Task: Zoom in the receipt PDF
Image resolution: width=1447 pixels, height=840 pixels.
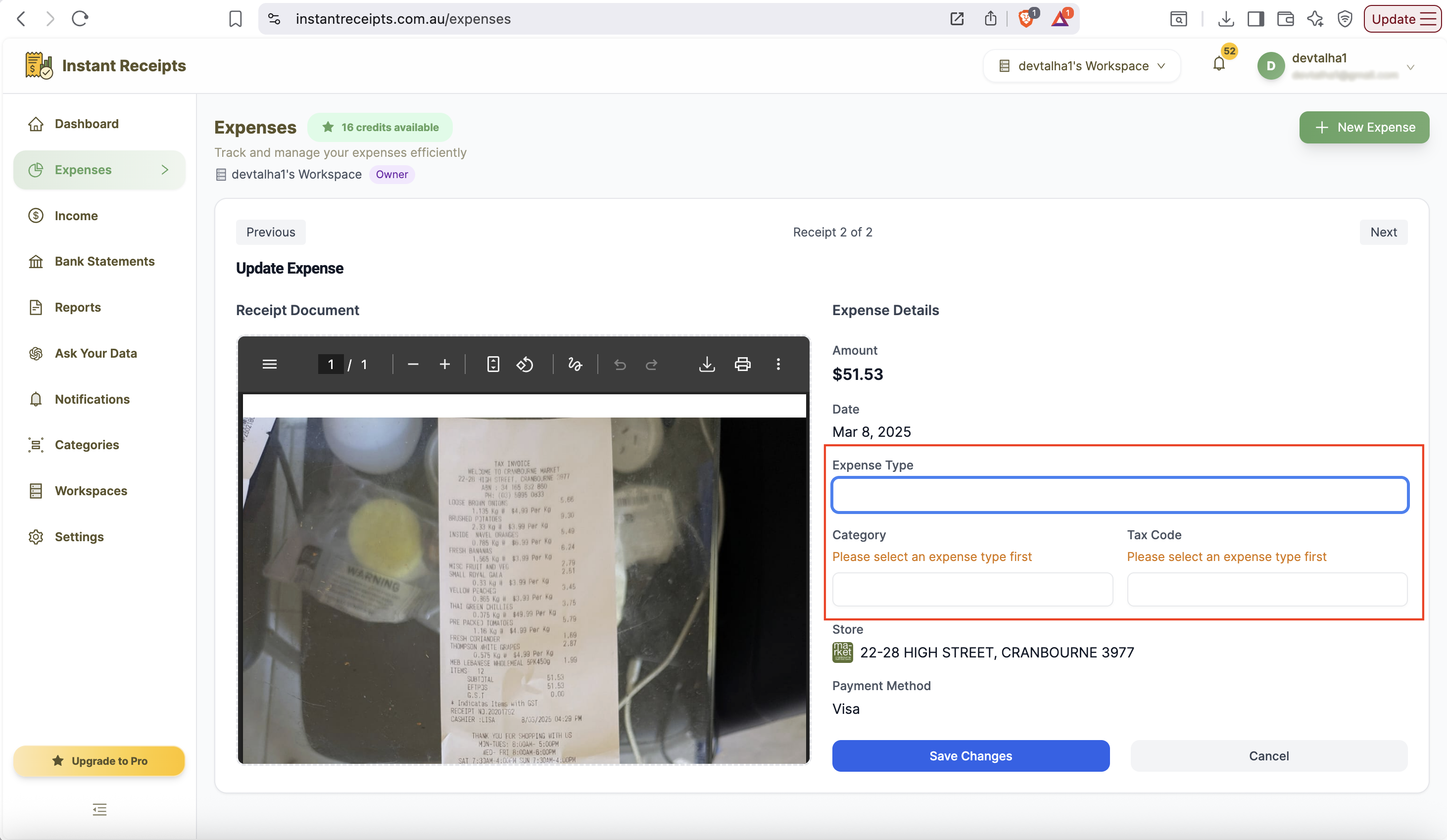Action: pyautogui.click(x=445, y=364)
